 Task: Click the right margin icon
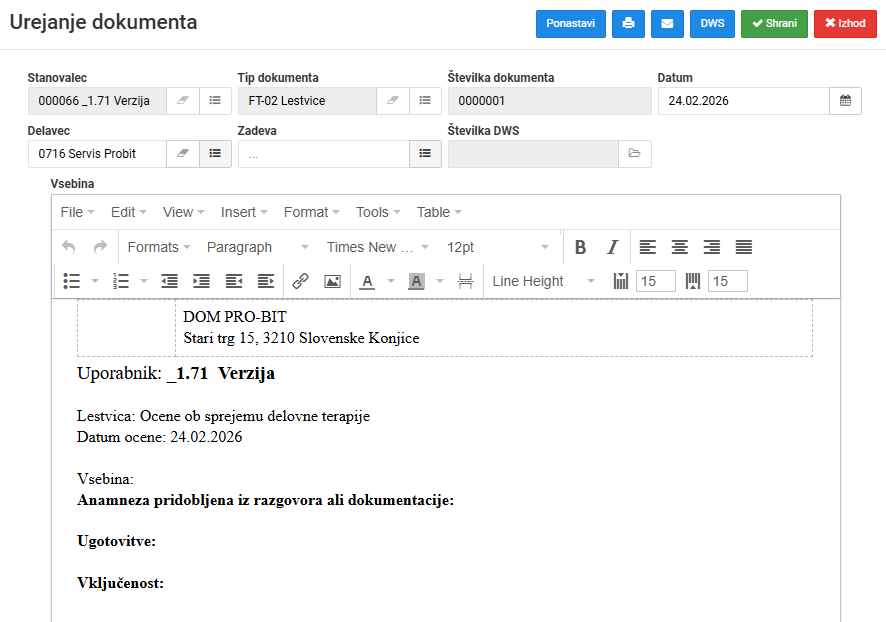tap(693, 281)
